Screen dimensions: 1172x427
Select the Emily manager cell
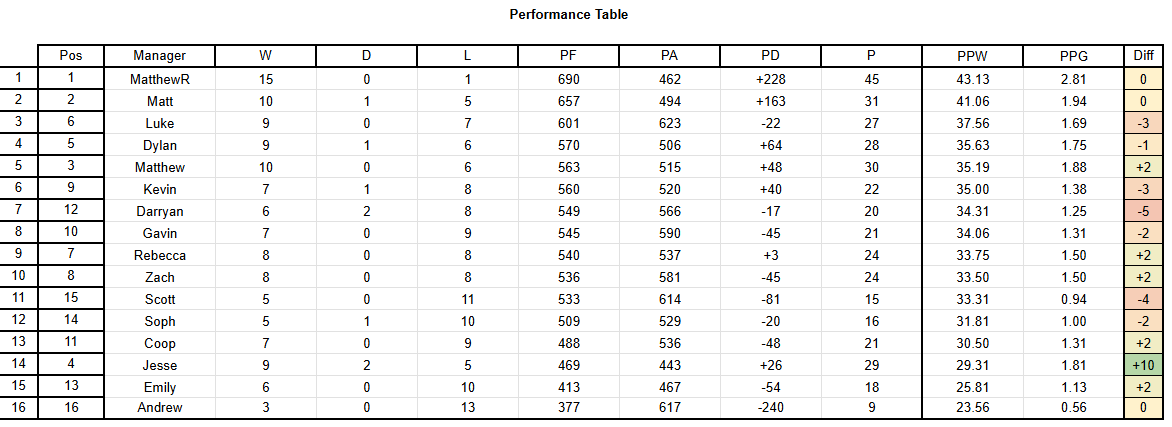159,386
